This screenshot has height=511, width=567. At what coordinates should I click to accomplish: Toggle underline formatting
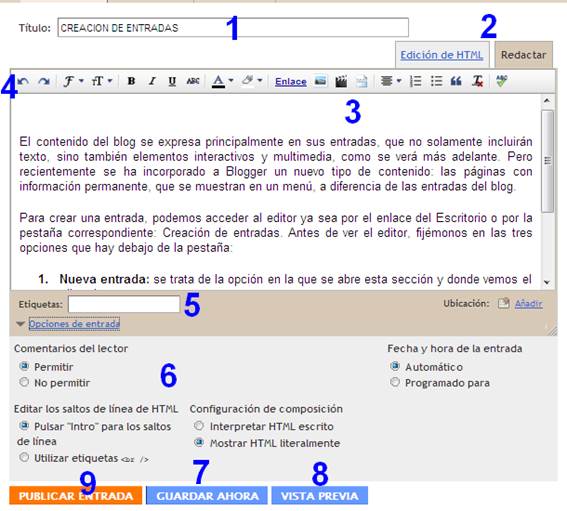pos(172,81)
